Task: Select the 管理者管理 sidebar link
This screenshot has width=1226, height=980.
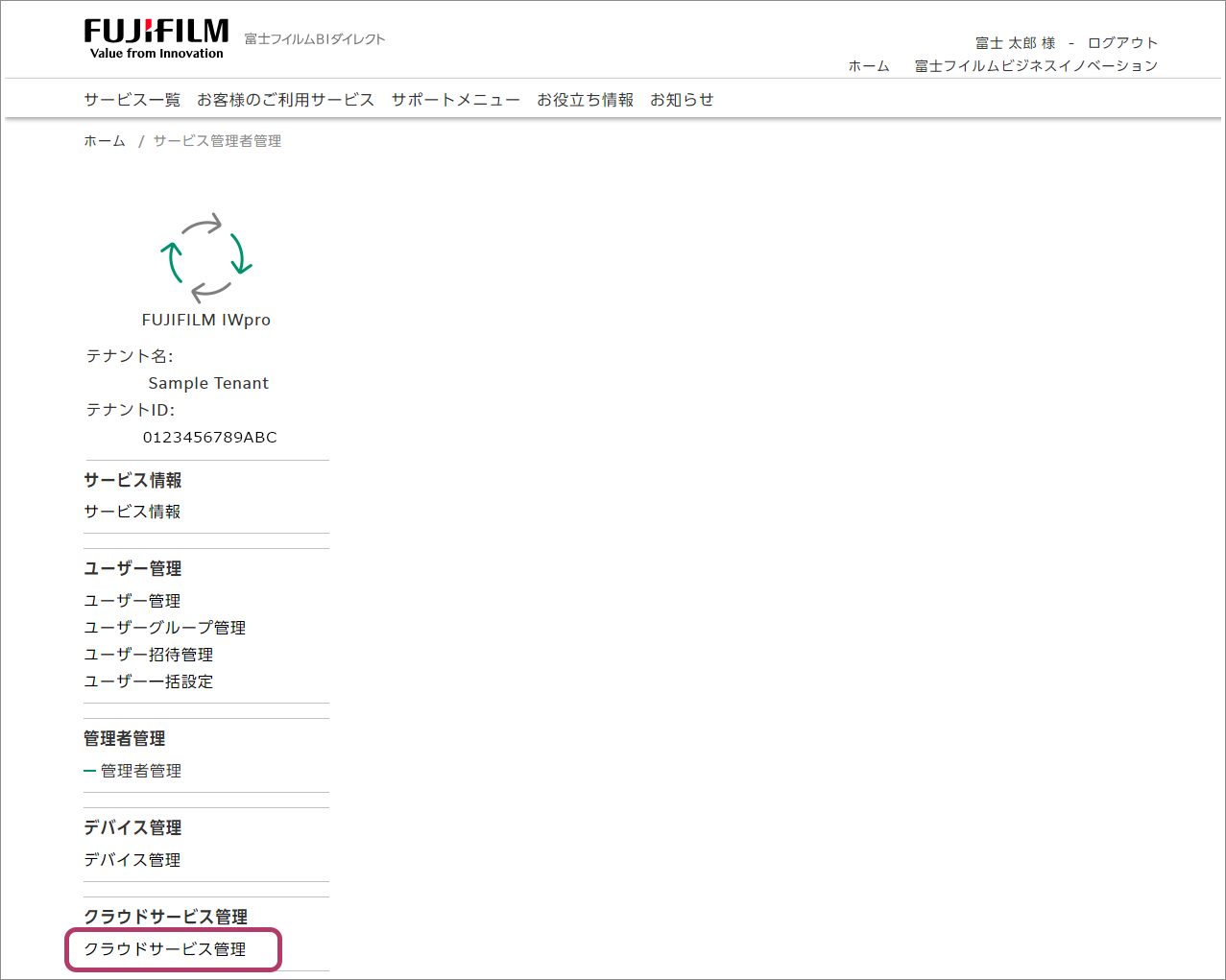Action: point(141,771)
